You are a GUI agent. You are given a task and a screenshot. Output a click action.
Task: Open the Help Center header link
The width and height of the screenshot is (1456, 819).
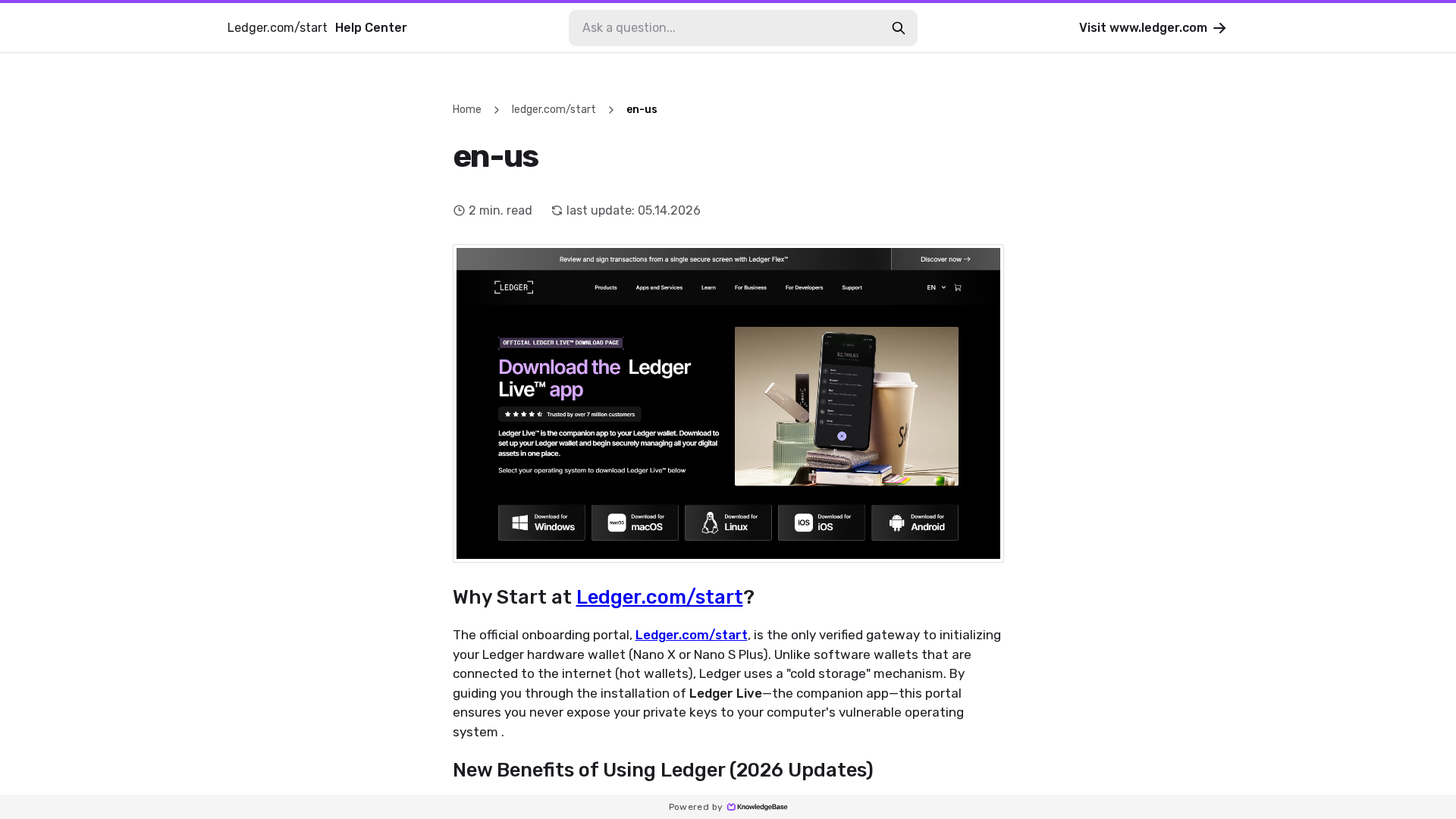371,28
